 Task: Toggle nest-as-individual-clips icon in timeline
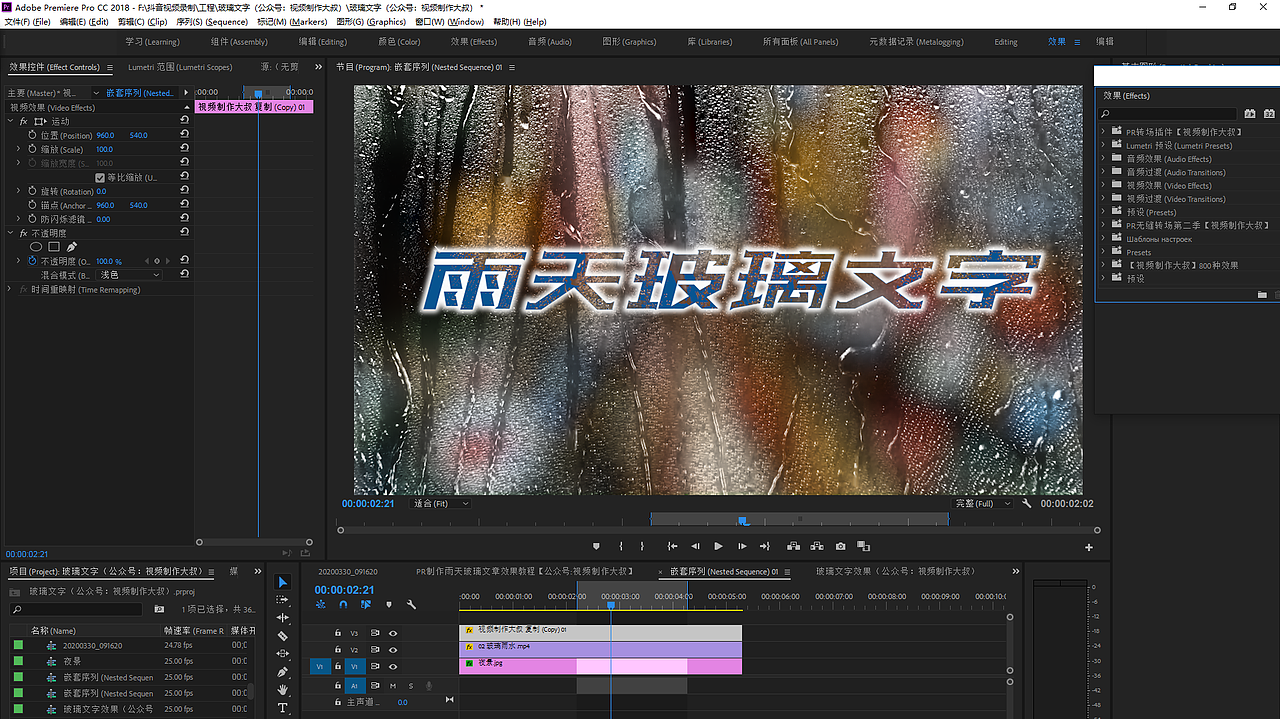click(x=320, y=604)
